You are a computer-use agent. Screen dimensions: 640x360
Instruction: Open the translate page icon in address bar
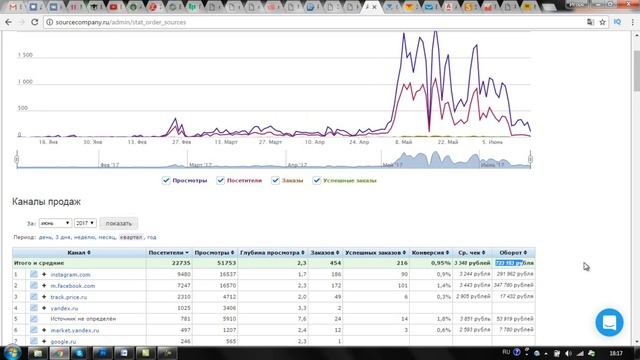click(590, 22)
